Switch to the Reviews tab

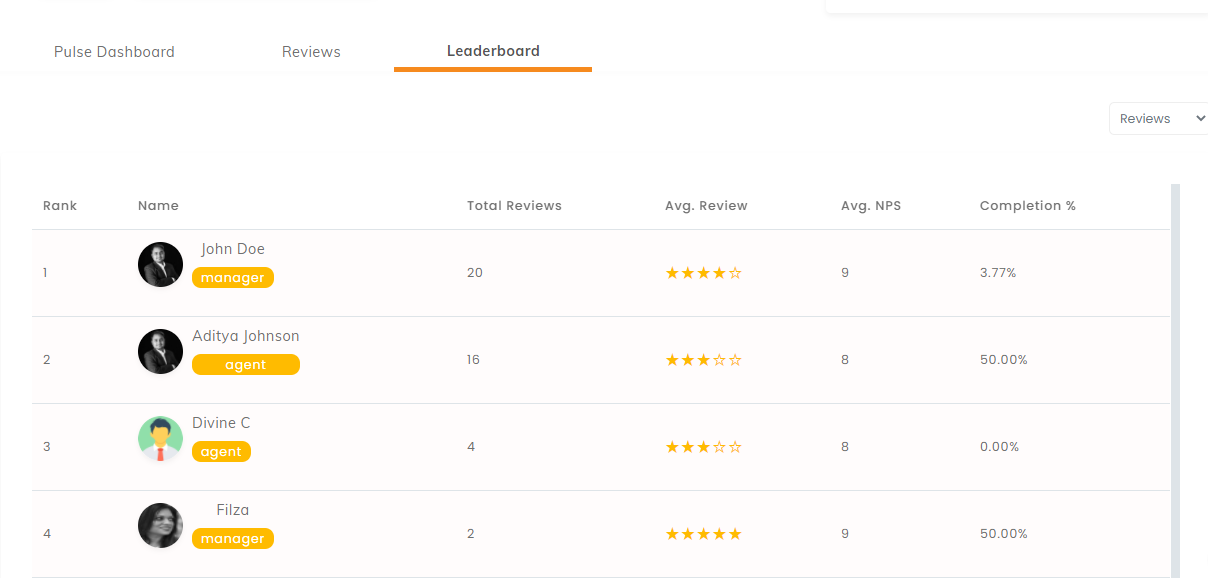[311, 52]
